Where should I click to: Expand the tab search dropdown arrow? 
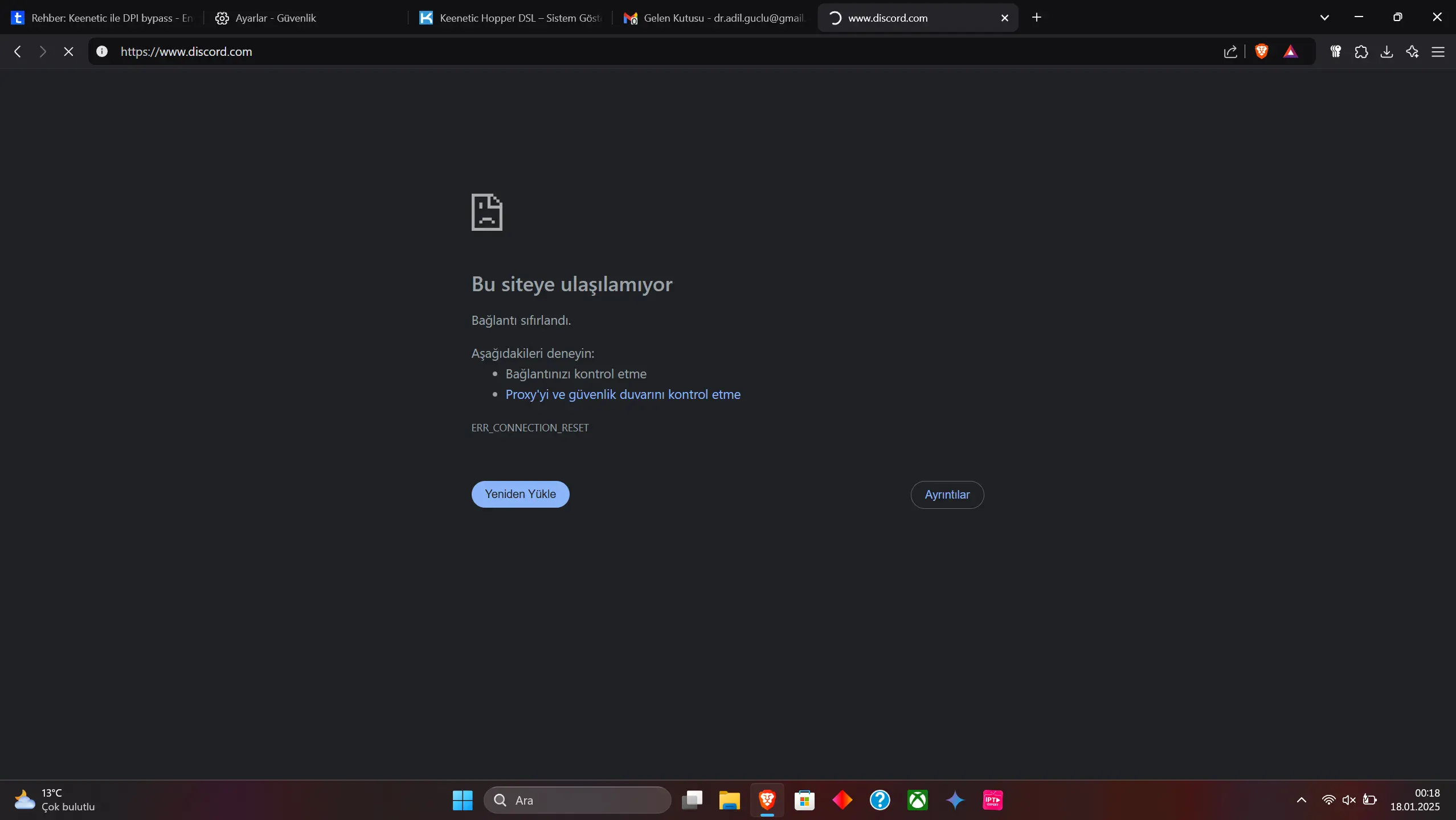point(1324,18)
